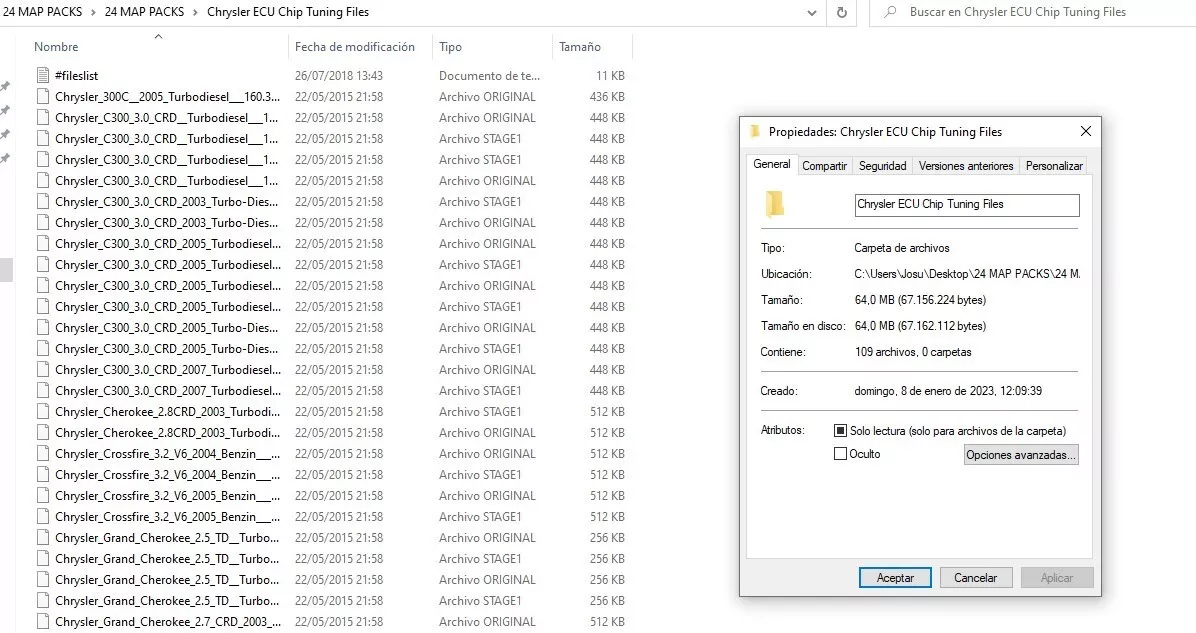The image size is (1196, 633).
Task: Switch to the Compartir tab
Action: (825, 166)
